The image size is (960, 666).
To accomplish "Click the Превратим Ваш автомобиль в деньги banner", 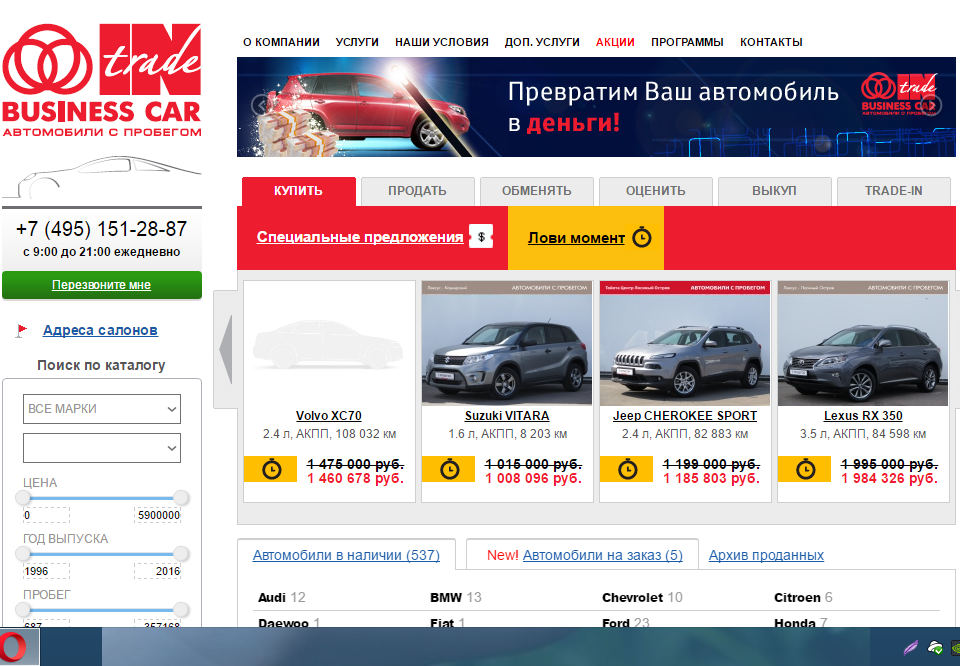I will (x=596, y=107).
